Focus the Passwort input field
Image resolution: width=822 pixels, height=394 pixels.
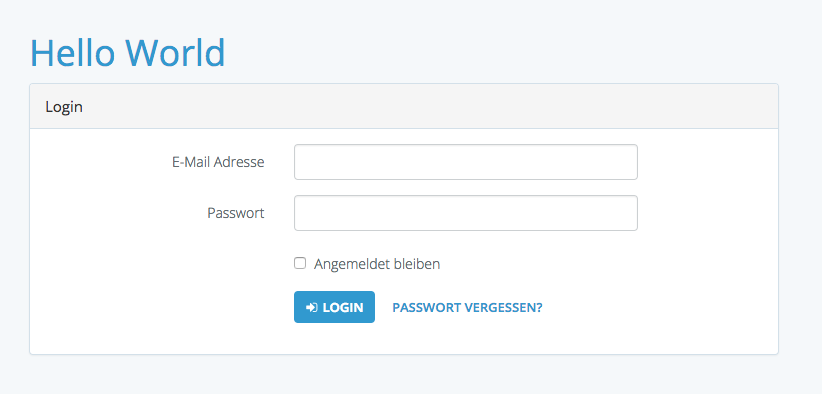[x=466, y=213]
